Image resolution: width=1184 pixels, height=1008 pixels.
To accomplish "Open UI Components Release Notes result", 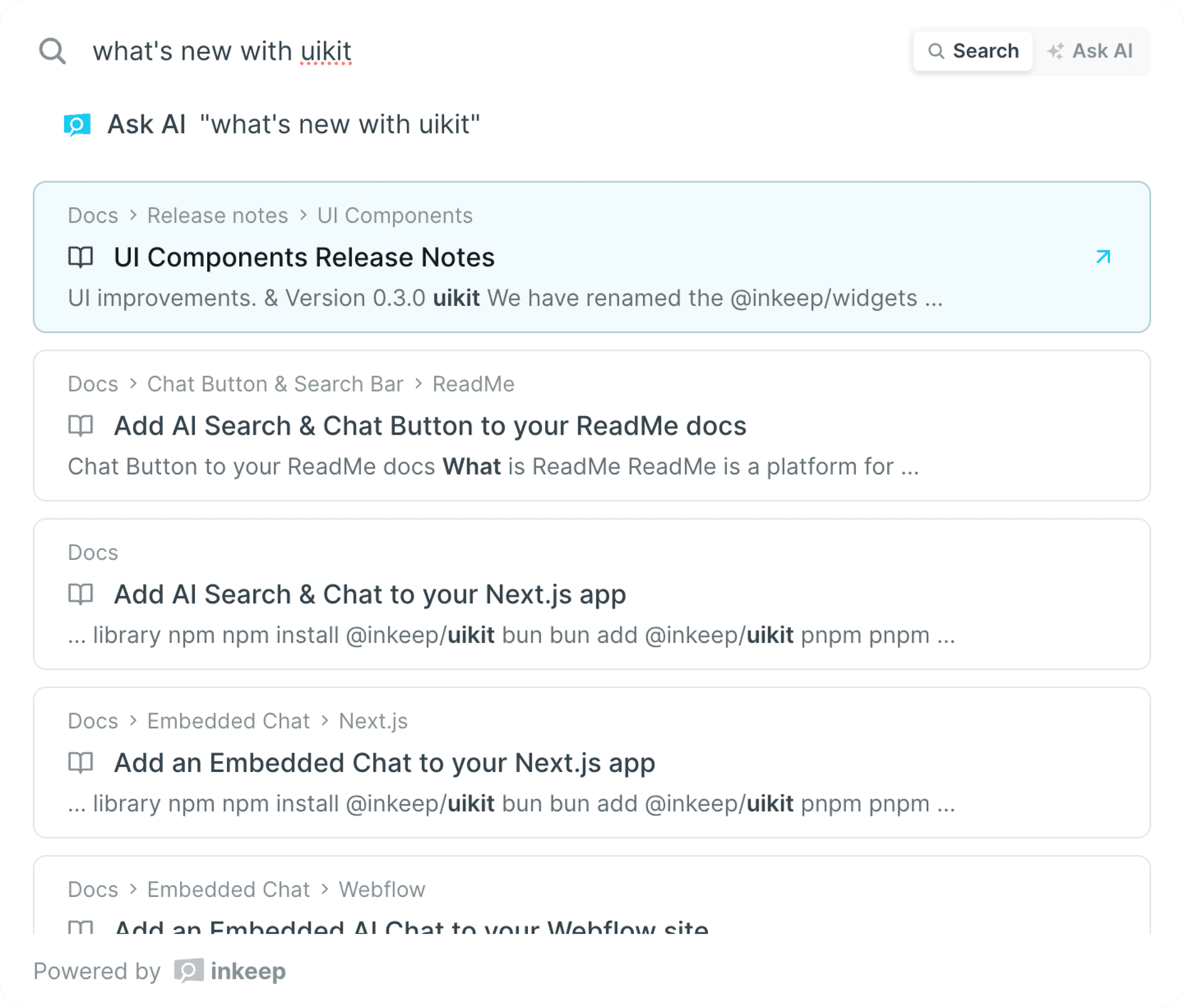I will coord(305,258).
